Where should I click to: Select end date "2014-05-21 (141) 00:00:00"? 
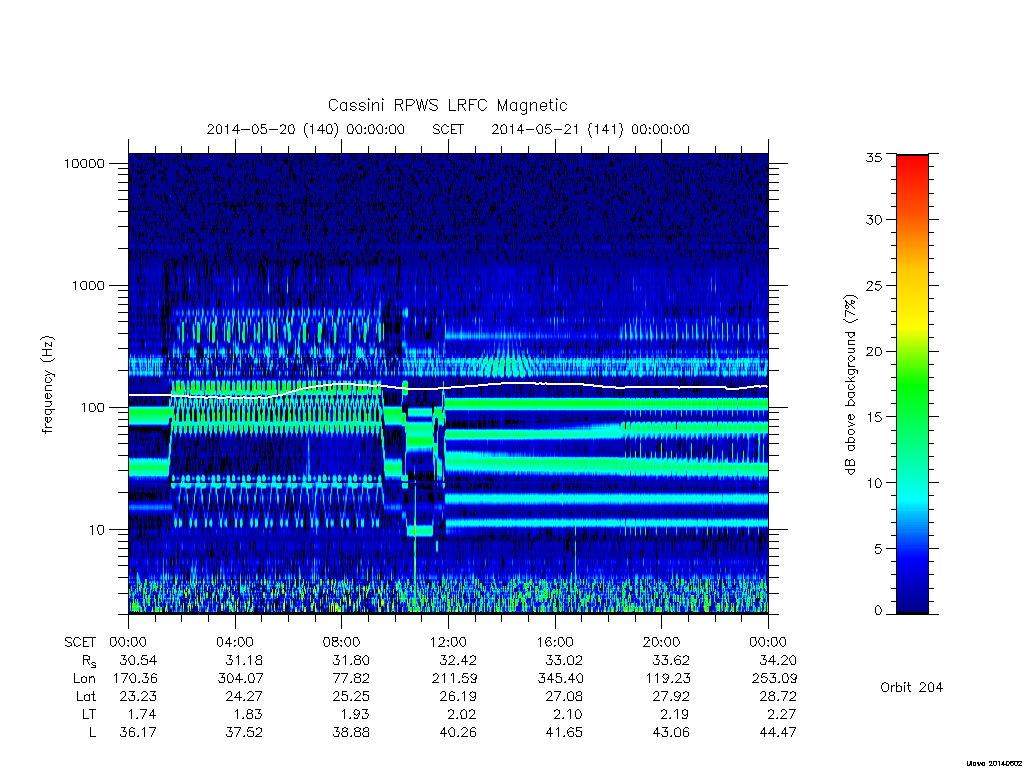590,129
